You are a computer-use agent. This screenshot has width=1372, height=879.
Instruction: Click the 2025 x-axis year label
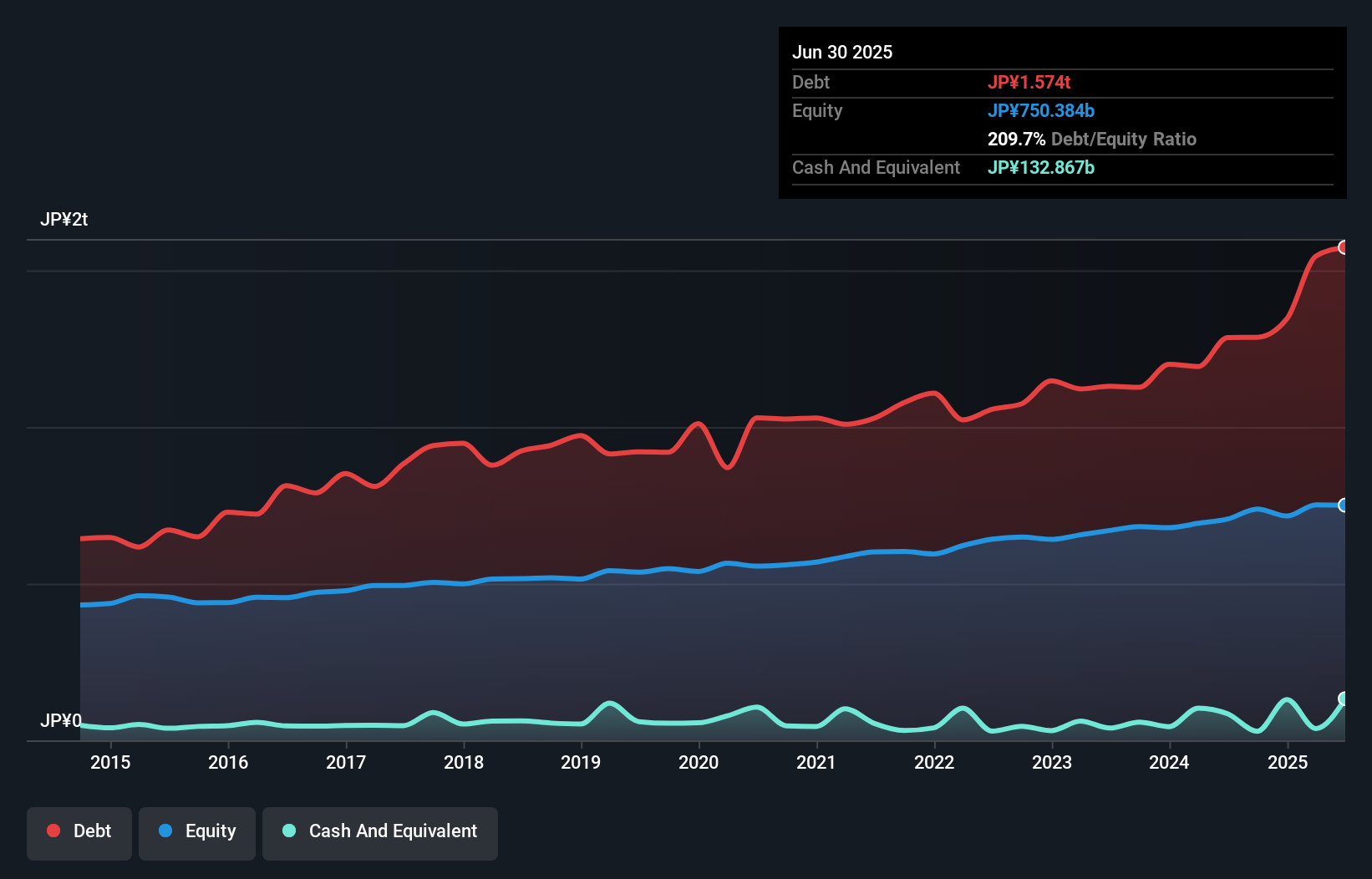coord(1288,762)
